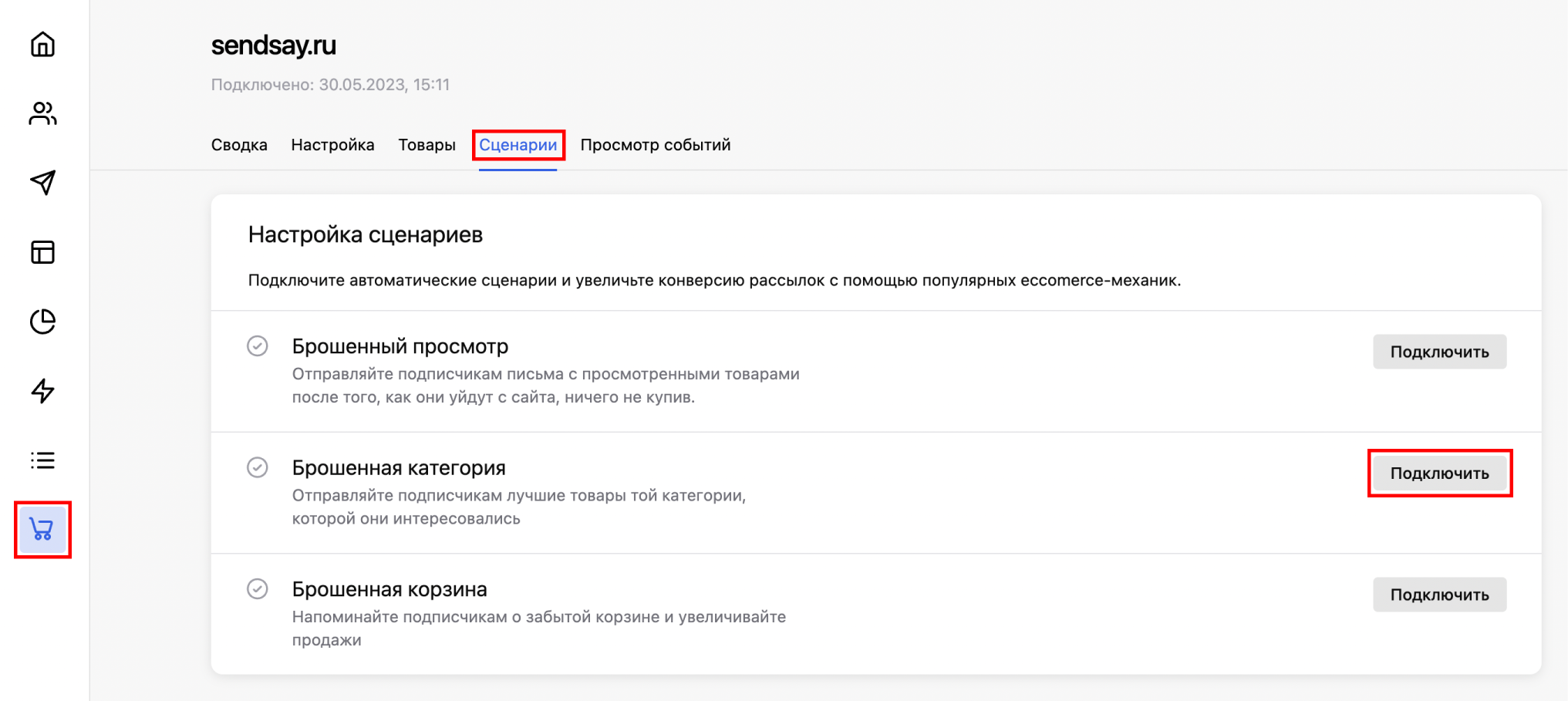The image size is (1568, 701).
Task: Click Подключить for Брошенная категория
Action: (x=1439, y=473)
